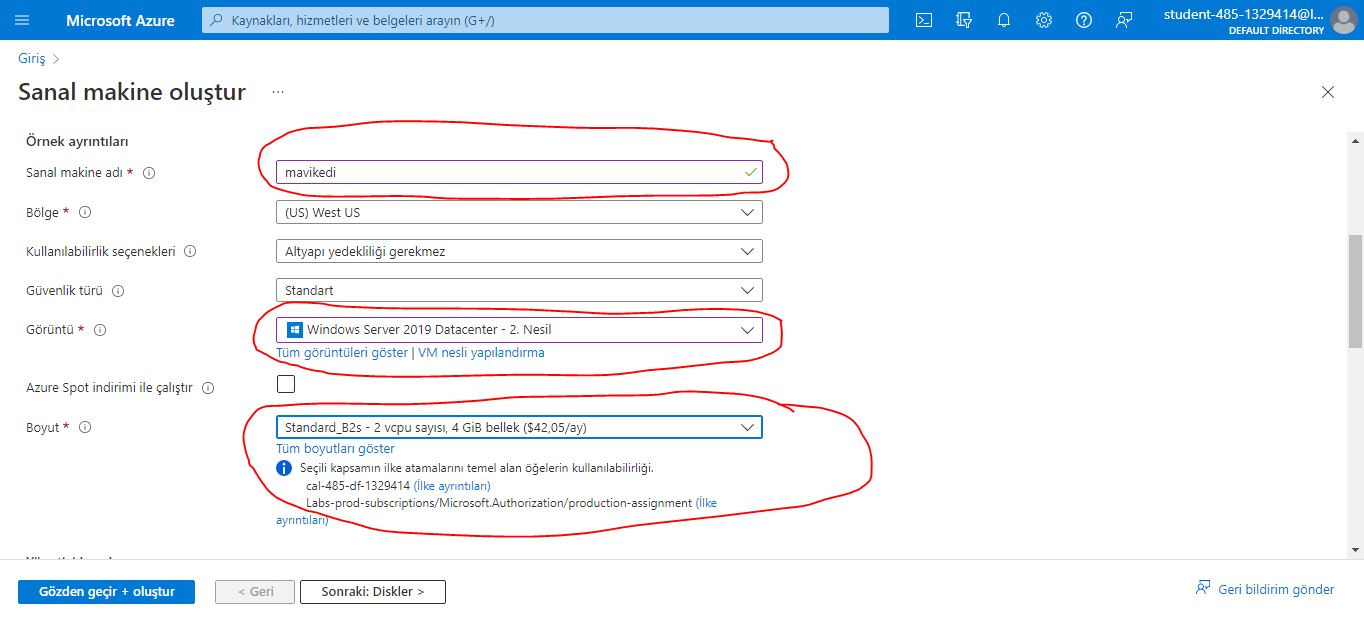This screenshot has width=1364, height=626.
Task: Click the vertical scrollbar thumb of the form
Action: click(x=1356, y=291)
